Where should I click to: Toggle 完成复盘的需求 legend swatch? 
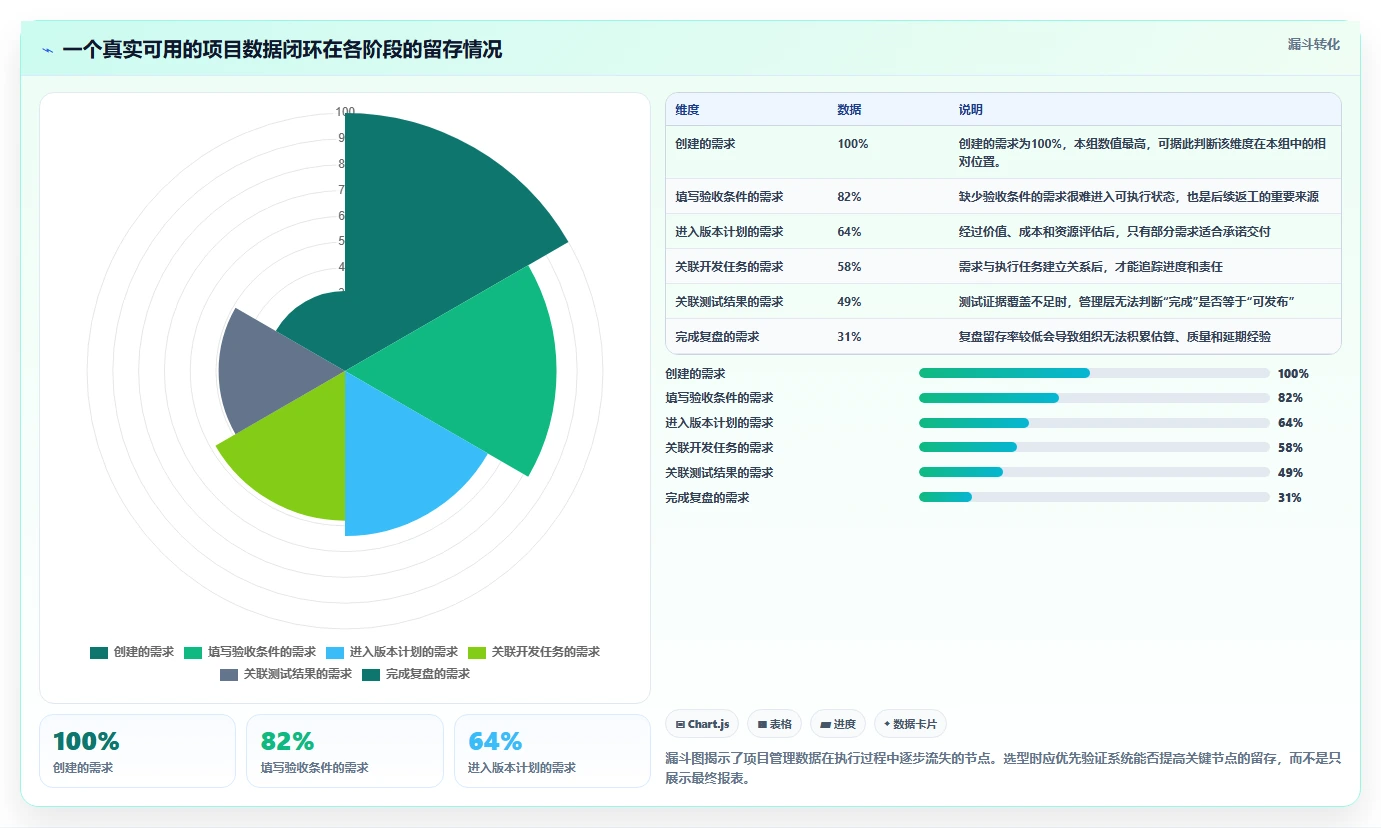click(x=371, y=674)
